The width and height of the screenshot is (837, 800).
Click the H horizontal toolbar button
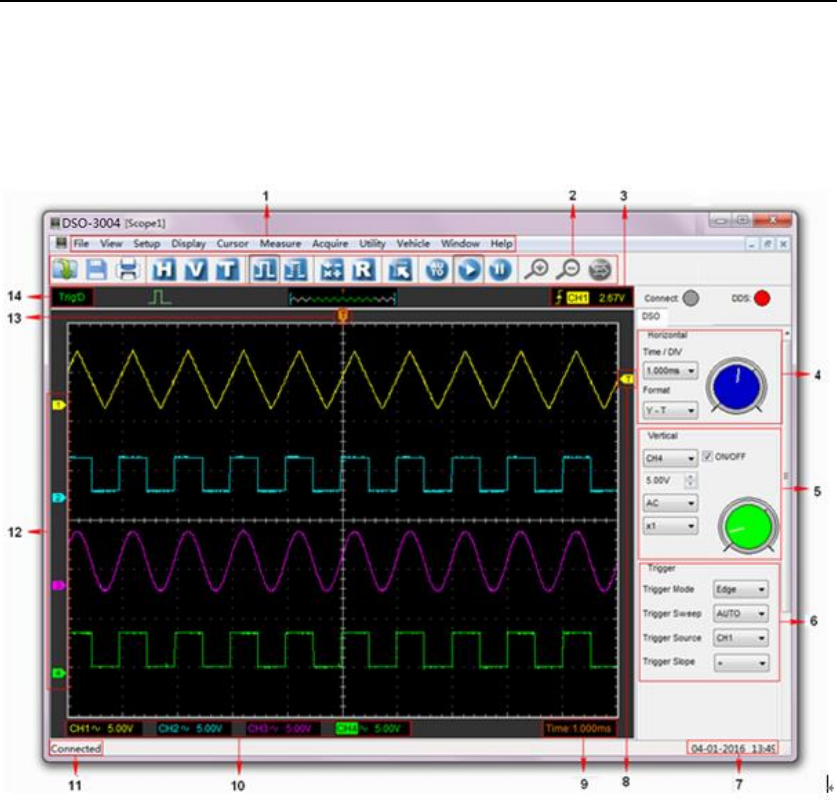(x=164, y=270)
